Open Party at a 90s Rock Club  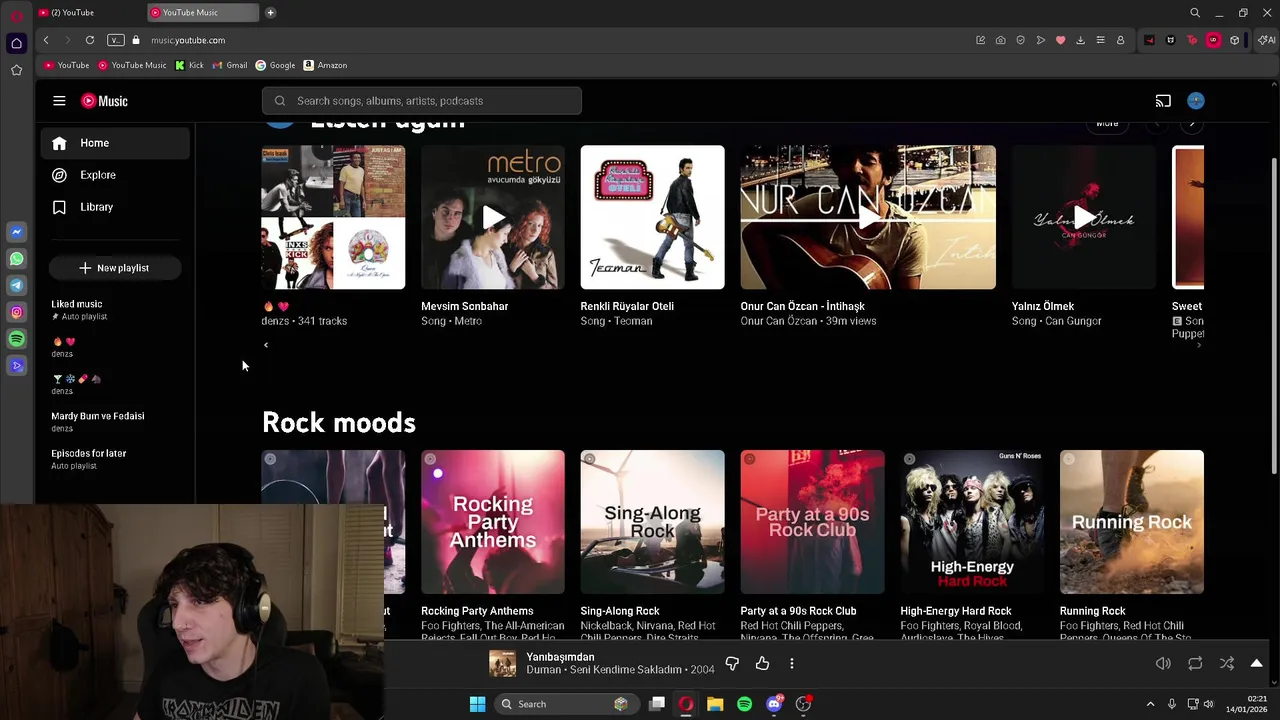(x=812, y=522)
